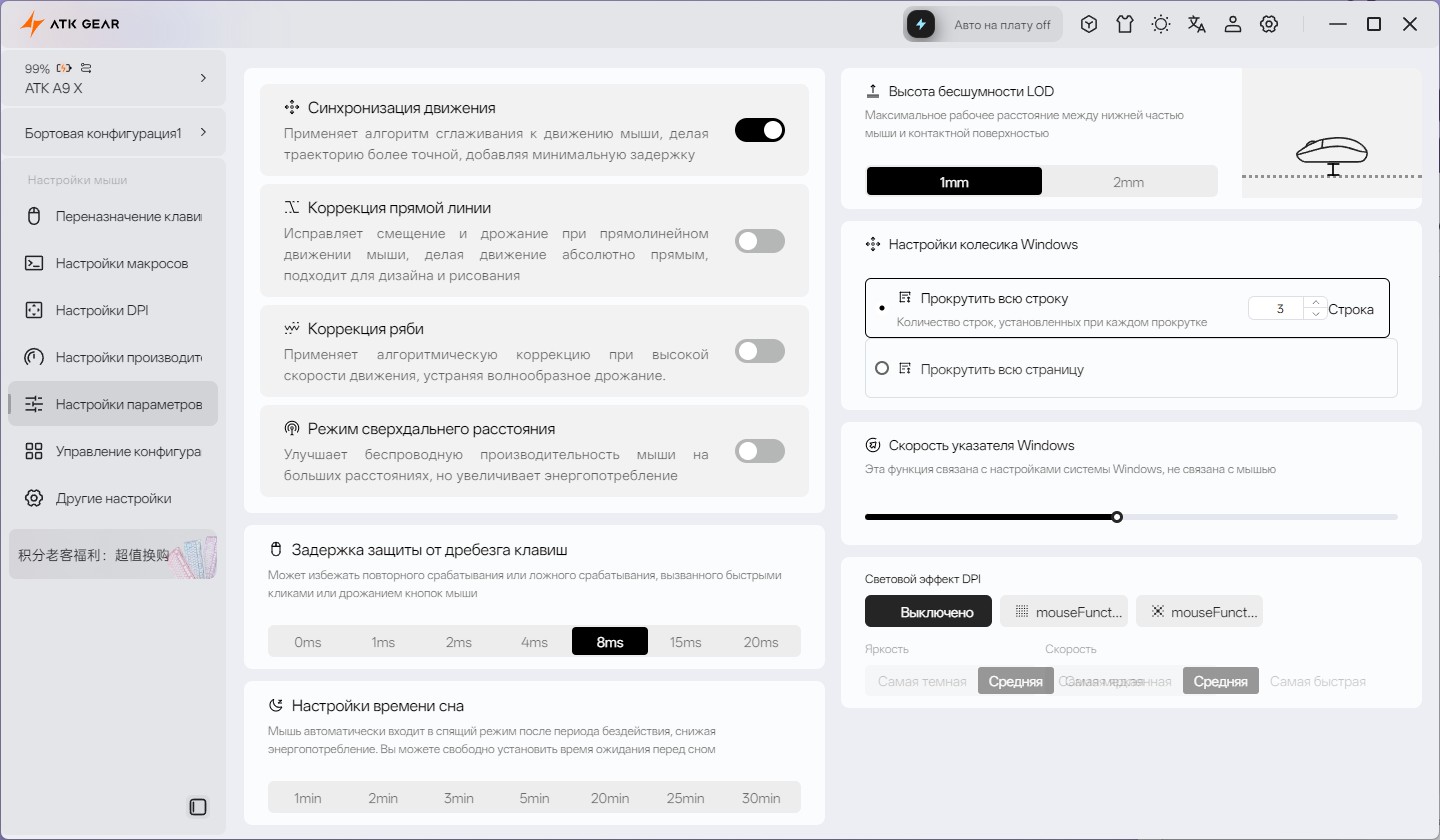Expand the ATK A9 X device chevron
Image resolution: width=1440 pixels, height=840 pixels.
[203, 77]
